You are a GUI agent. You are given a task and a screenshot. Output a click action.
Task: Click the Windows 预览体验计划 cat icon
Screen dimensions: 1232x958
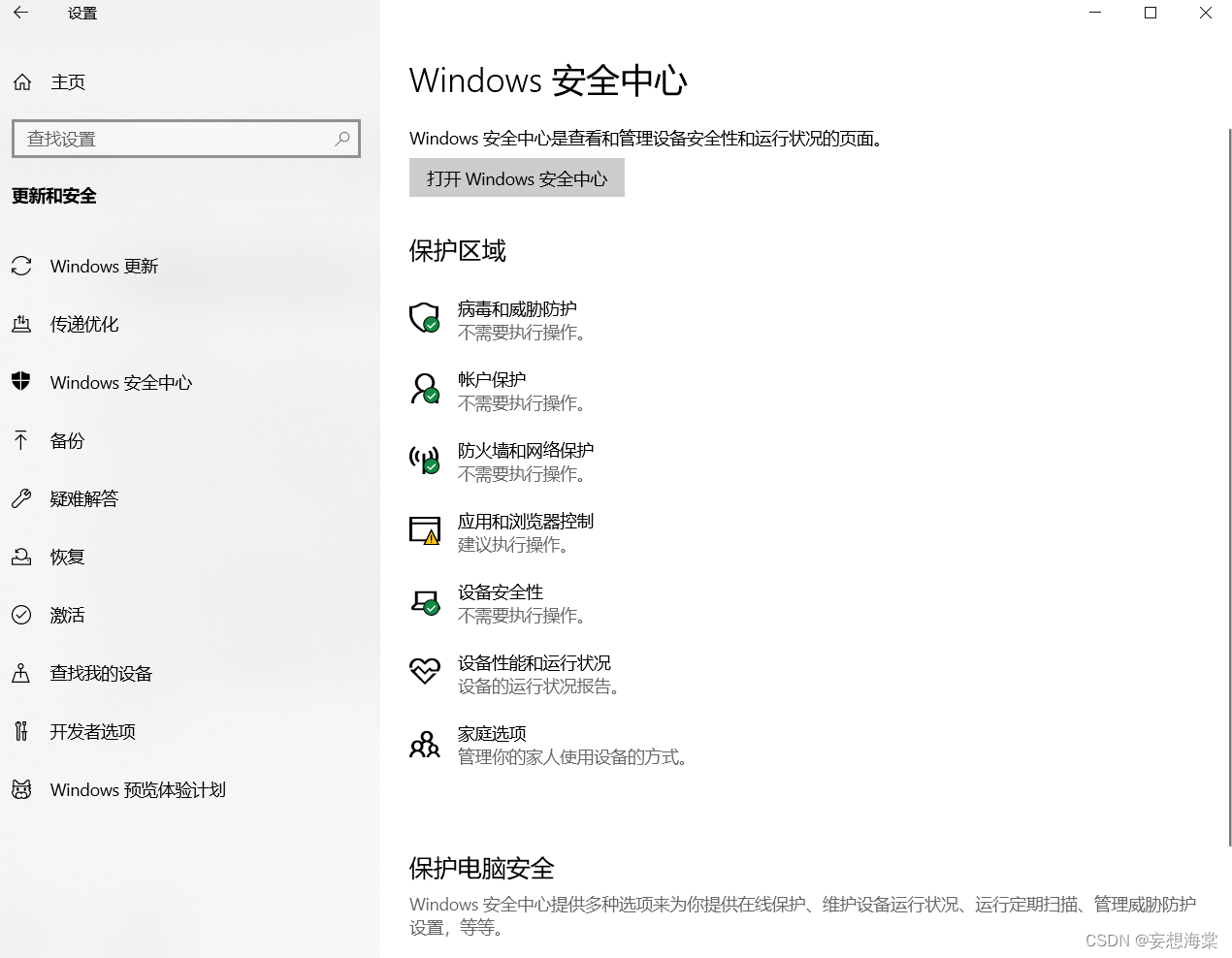coord(21,789)
